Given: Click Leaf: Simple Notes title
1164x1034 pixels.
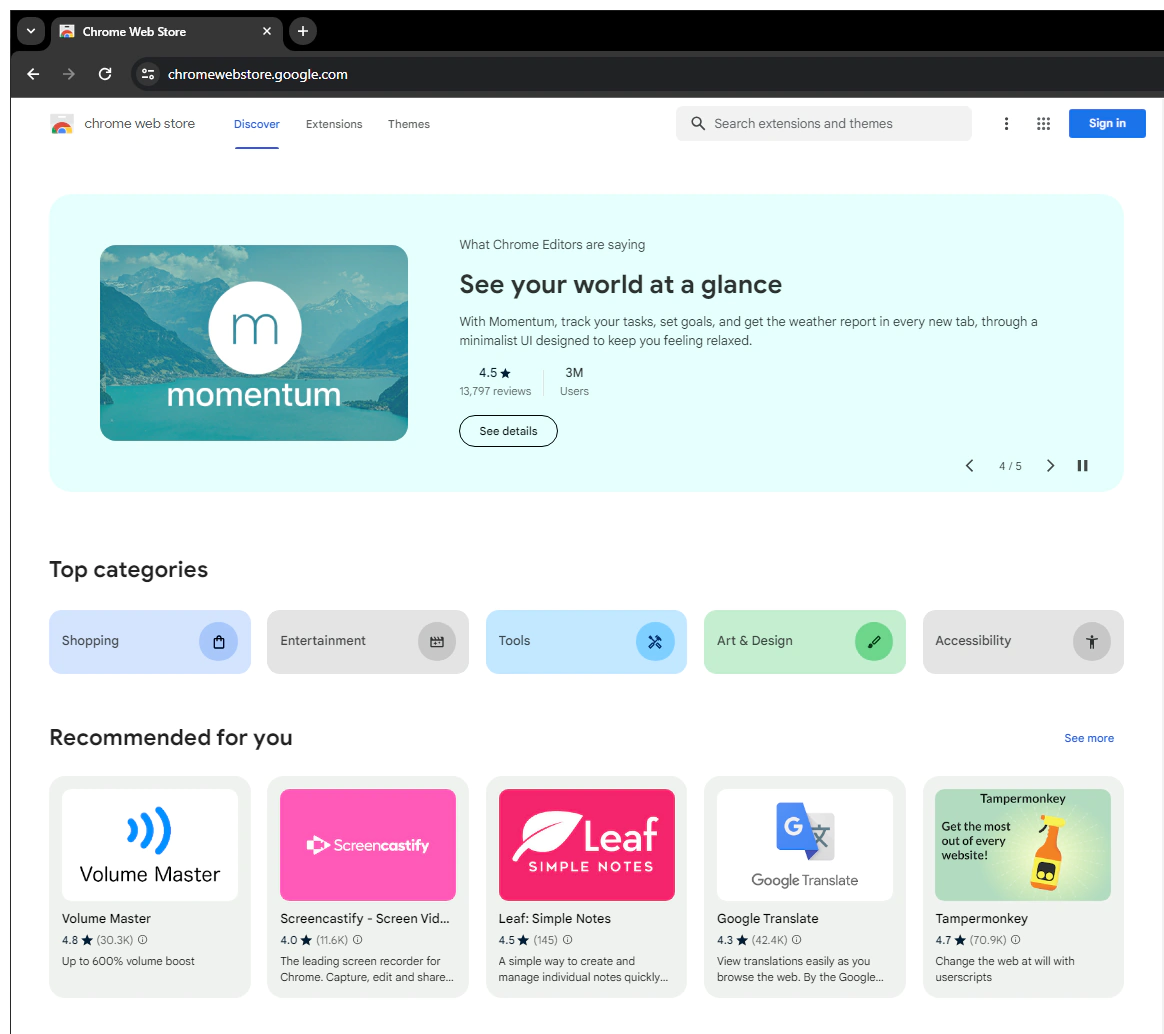Looking at the screenshot, I should (555, 919).
